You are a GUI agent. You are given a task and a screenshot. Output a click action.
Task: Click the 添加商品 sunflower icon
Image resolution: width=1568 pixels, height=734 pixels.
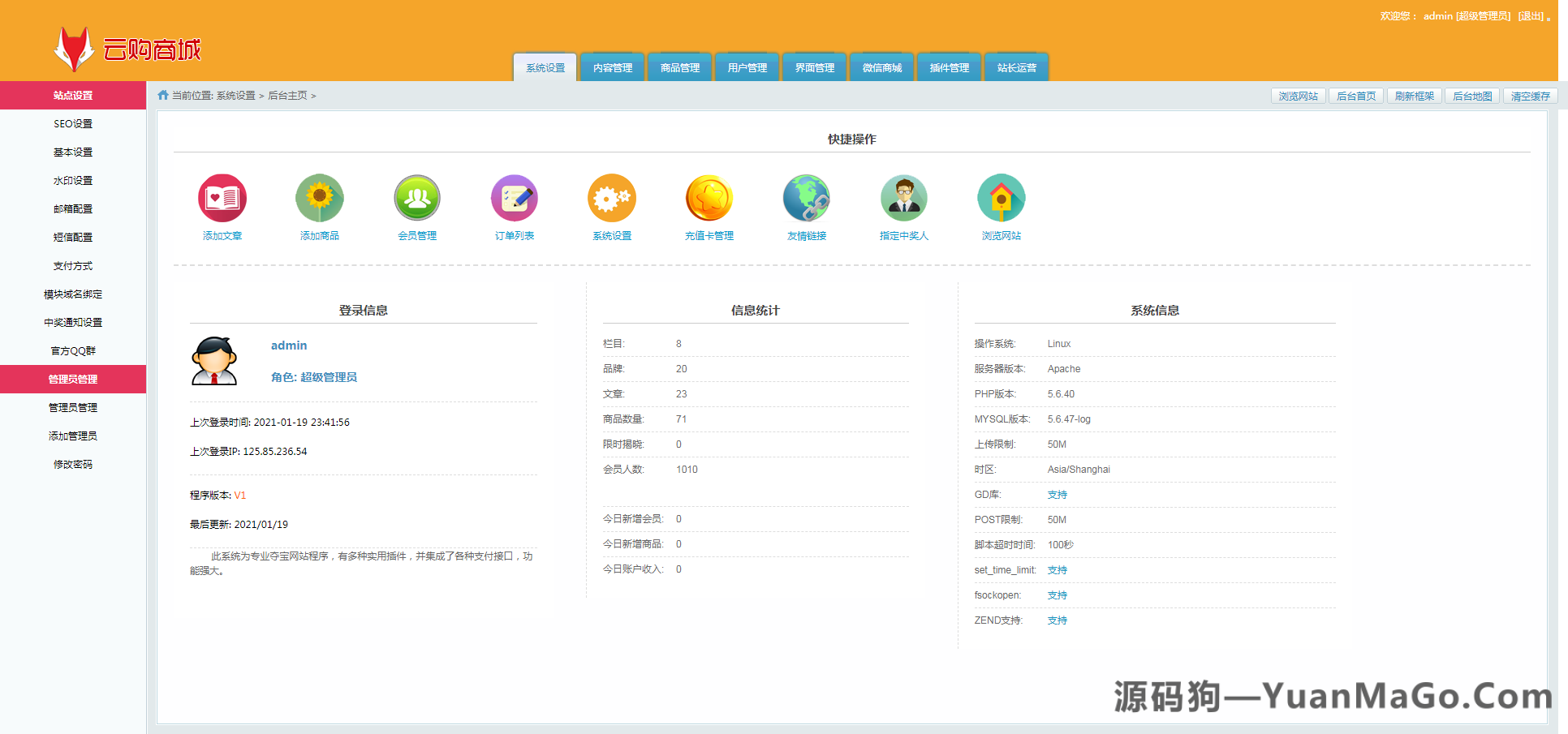pos(319,197)
